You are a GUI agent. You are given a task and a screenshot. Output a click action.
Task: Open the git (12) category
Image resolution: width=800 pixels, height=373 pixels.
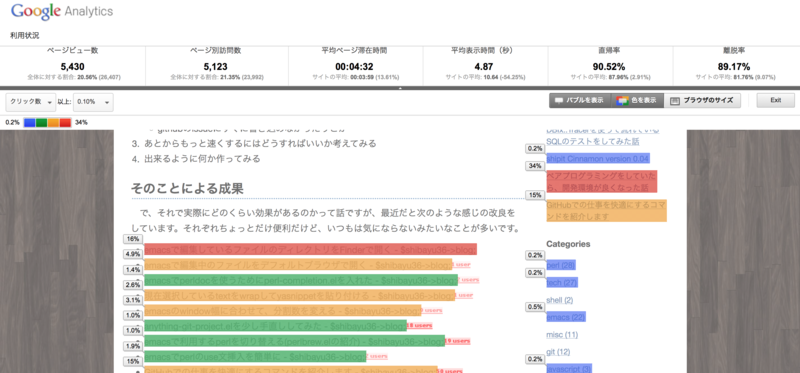coord(558,352)
